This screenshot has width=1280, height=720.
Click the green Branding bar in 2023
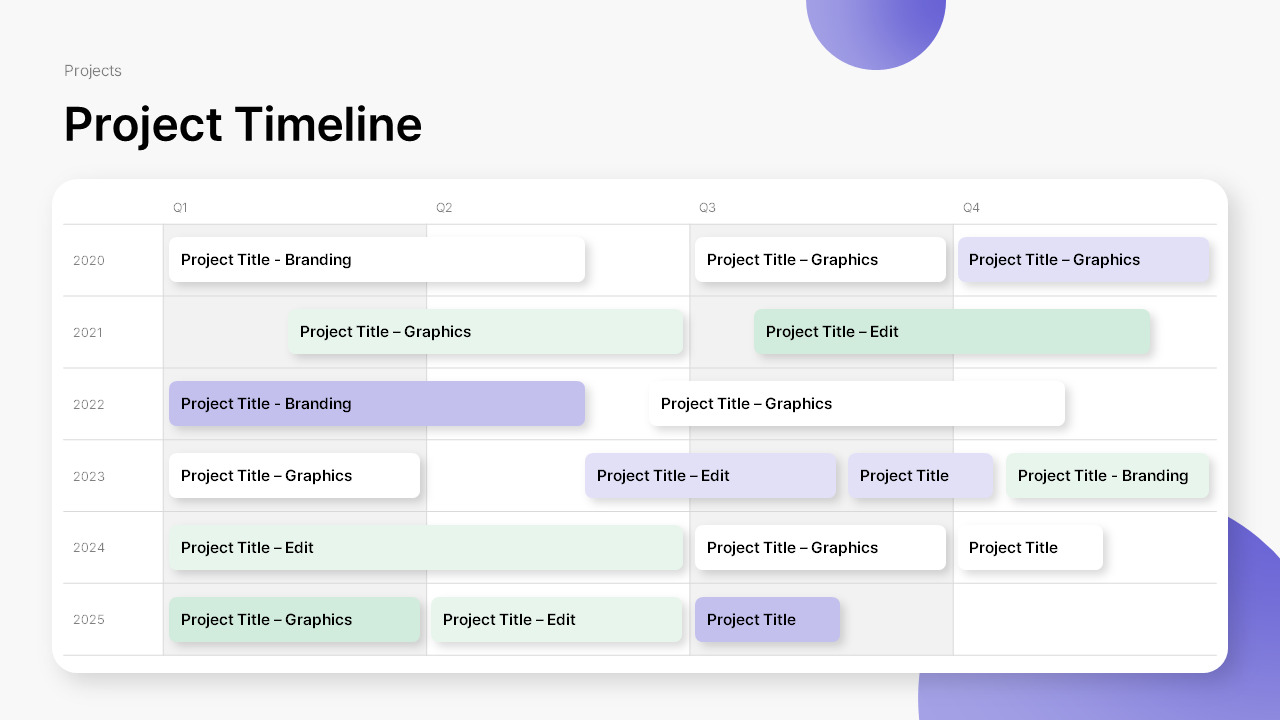(1107, 476)
